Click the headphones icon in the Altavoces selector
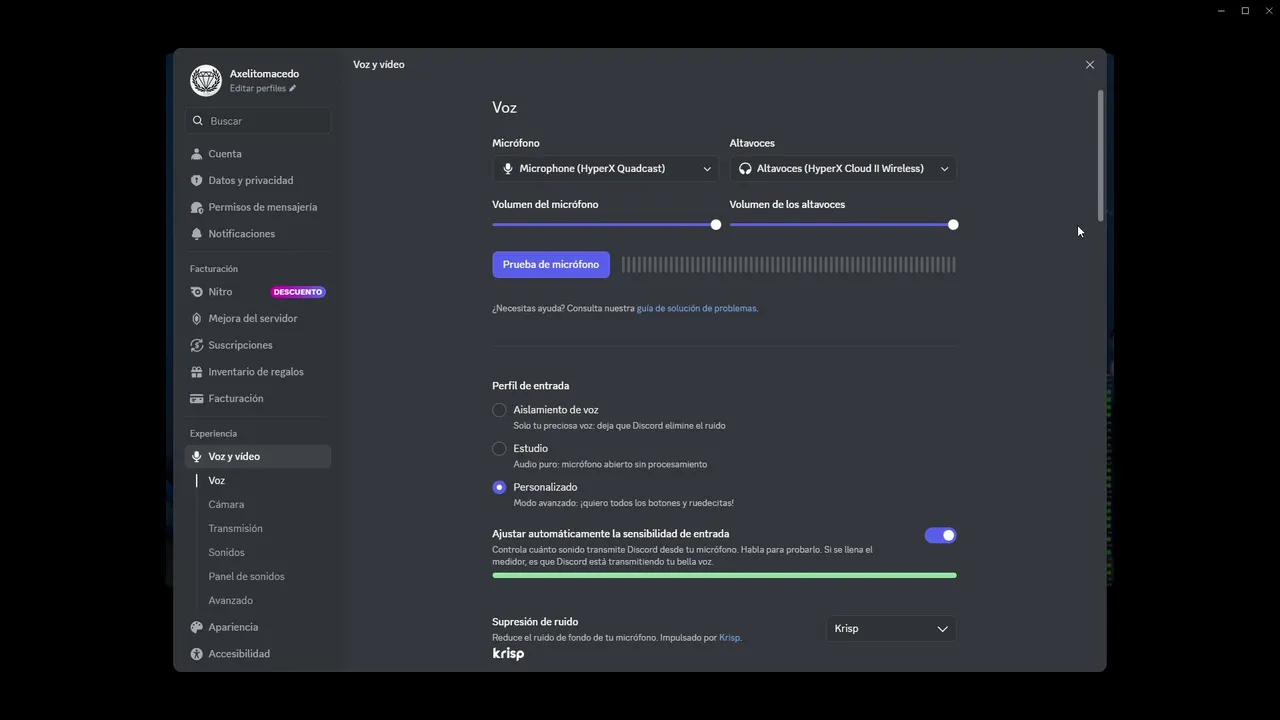Screen dimensions: 1280x720 (745, 169)
